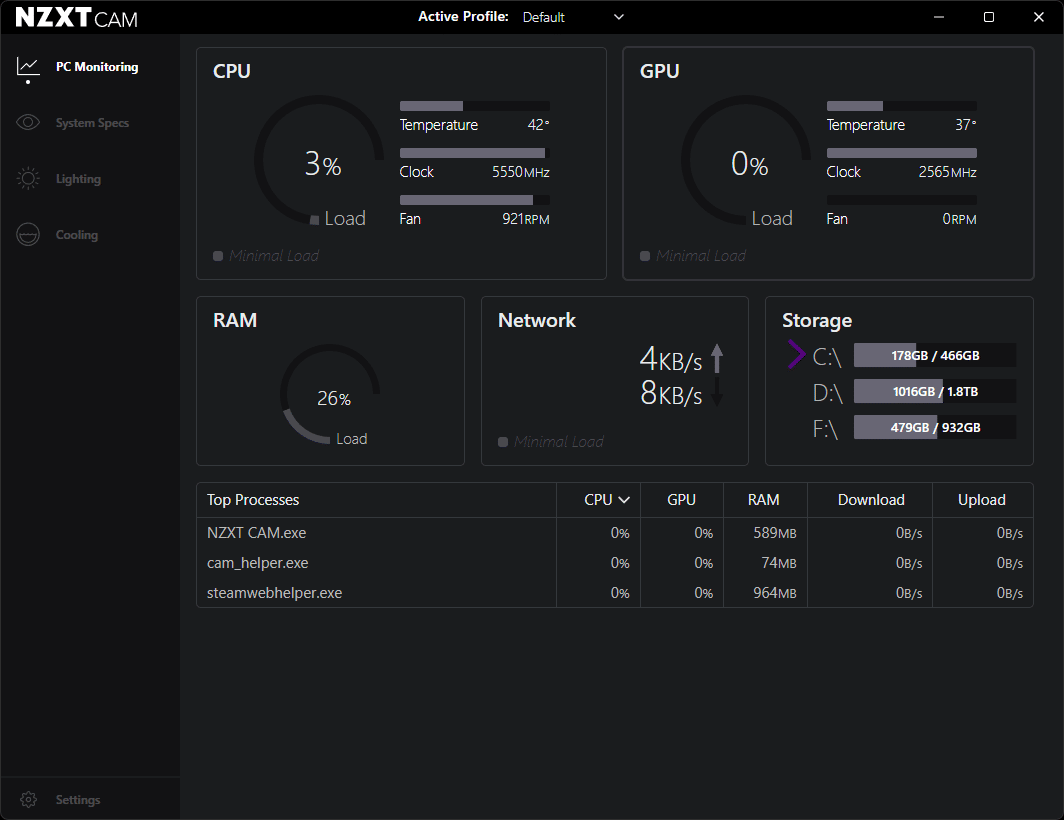Click the Network Minimal Load indicator
This screenshot has width=1064, height=820.
coord(551,442)
